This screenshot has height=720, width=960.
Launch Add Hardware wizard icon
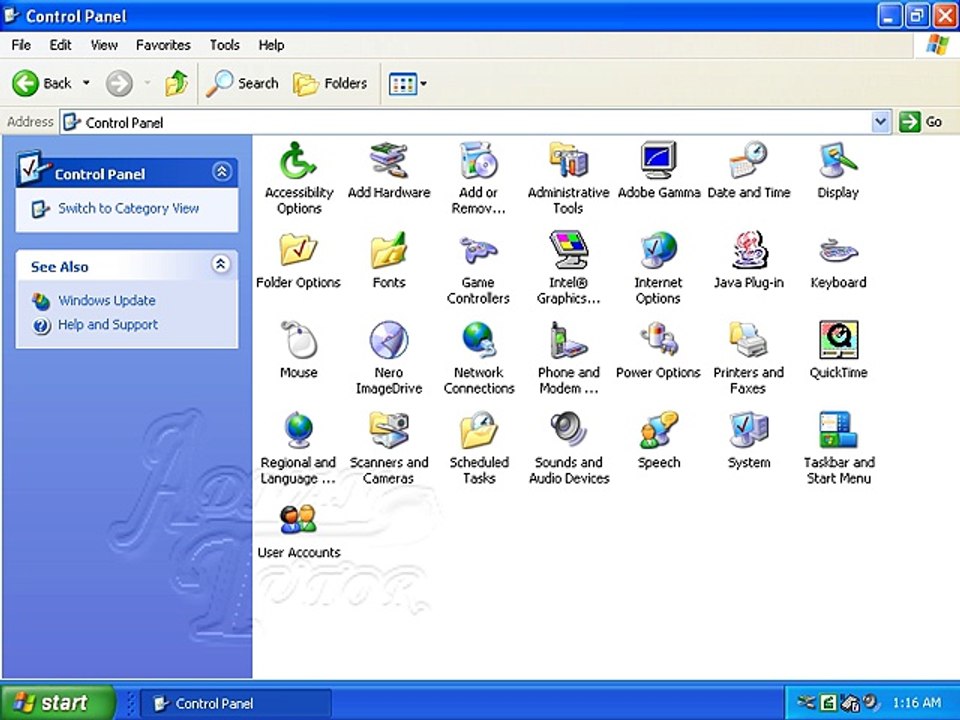click(389, 161)
